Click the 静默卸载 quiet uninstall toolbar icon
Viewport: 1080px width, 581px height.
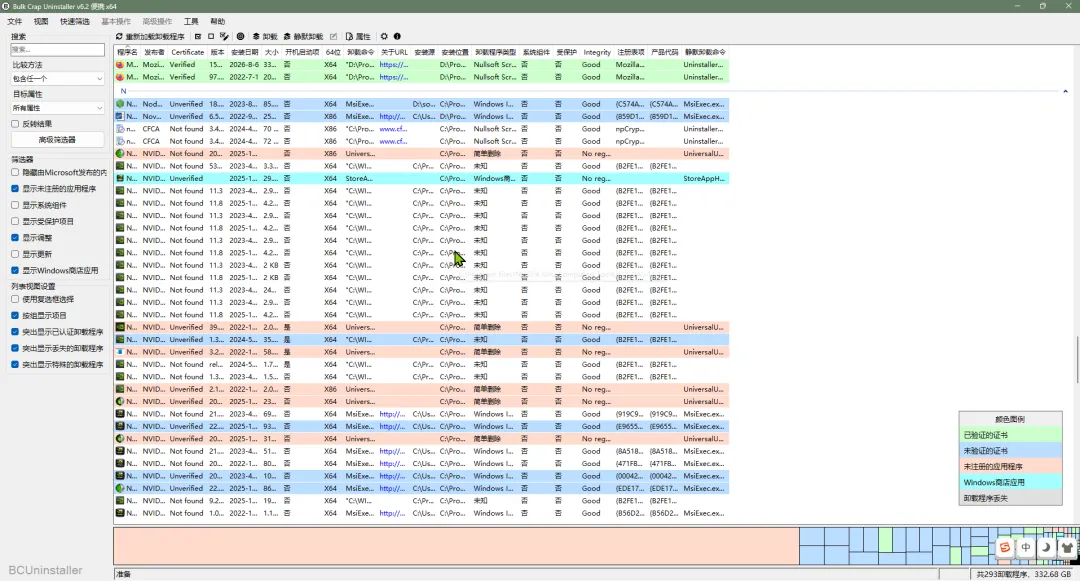[x=287, y=36]
